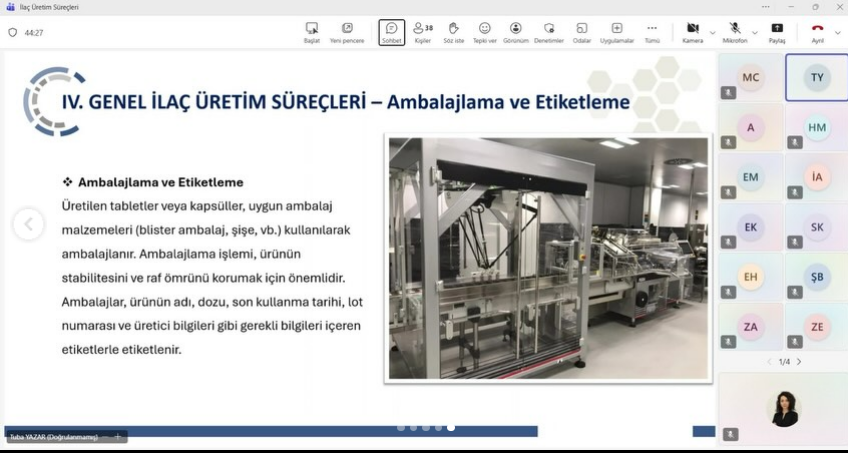Go to previous slide with left arrow
Screen dimensions: 848x453
28,225
